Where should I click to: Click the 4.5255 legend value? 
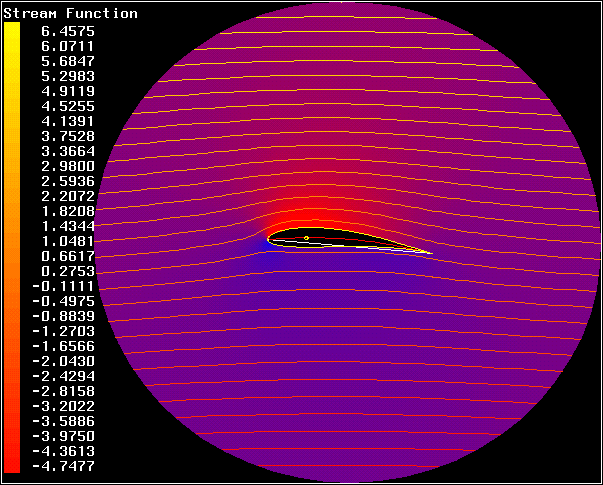(x=68, y=106)
